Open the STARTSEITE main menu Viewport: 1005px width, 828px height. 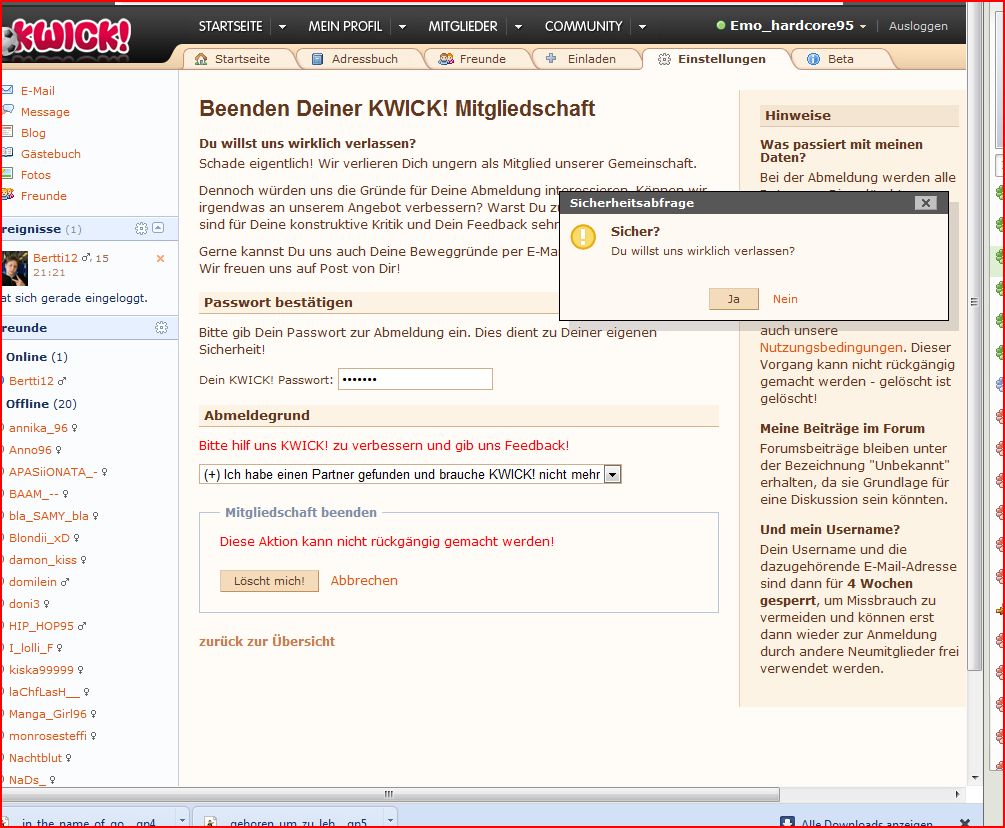point(230,26)
